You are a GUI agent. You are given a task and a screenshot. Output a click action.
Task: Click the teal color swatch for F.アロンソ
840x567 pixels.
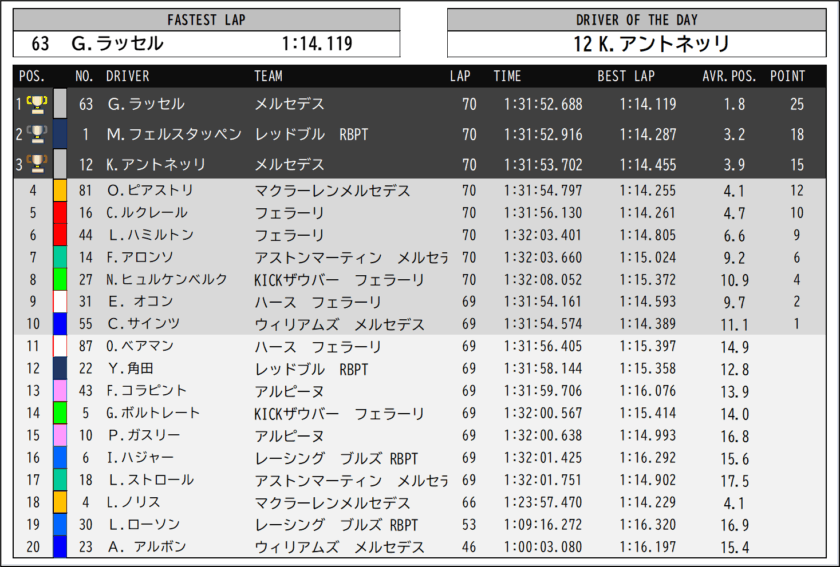point(60,257)
